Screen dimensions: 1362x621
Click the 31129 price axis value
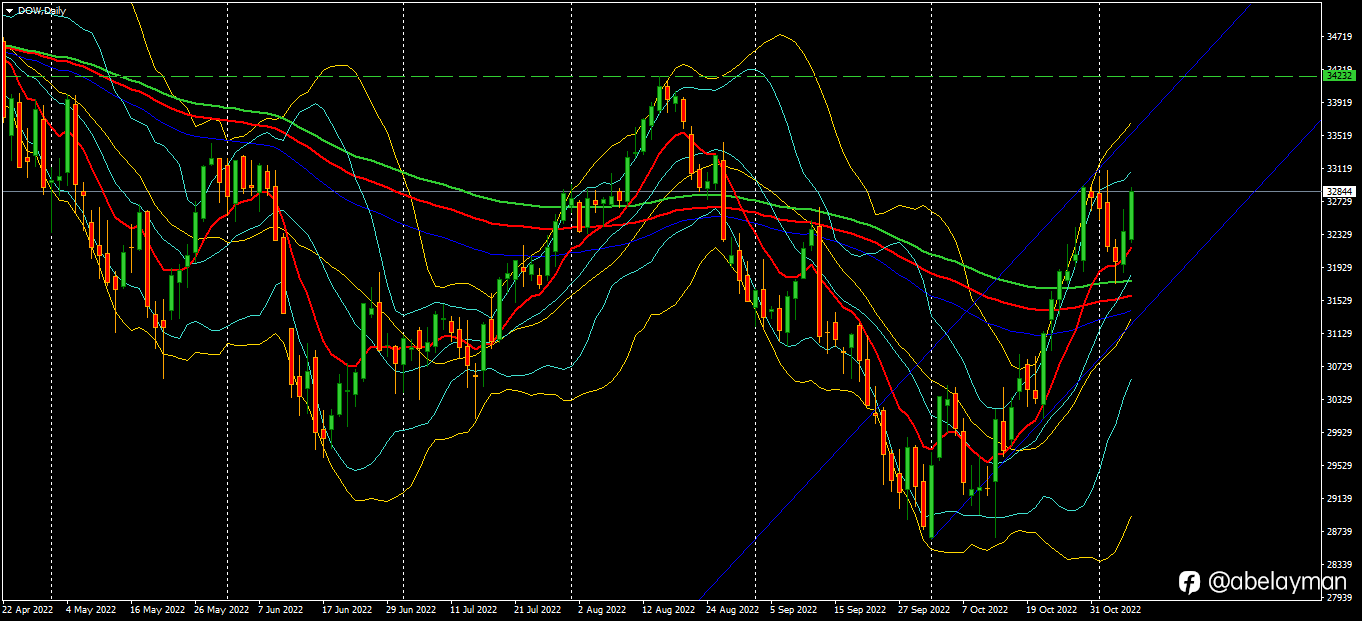1340,333
